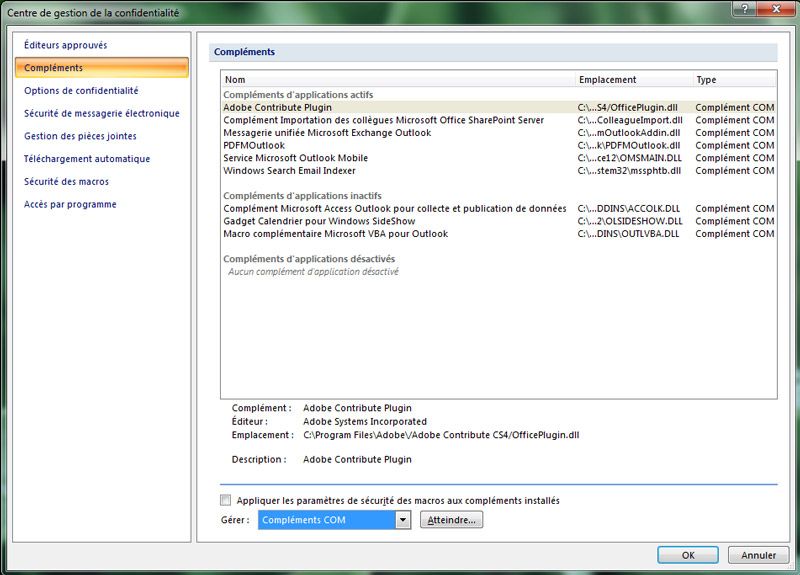Select Accès par programme
This screenshot has width=800, height=575.
[70, 204]
